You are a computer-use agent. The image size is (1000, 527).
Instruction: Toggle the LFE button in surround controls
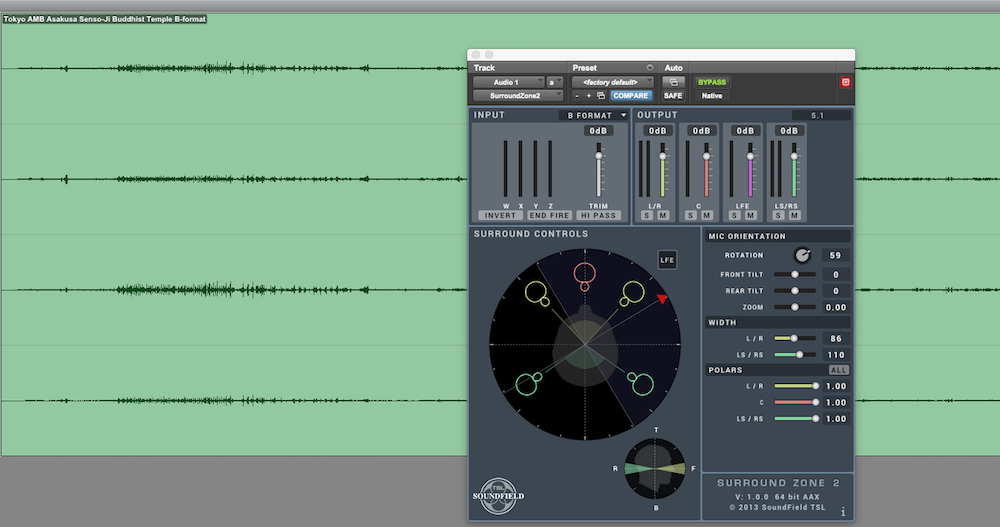(667, 260)
